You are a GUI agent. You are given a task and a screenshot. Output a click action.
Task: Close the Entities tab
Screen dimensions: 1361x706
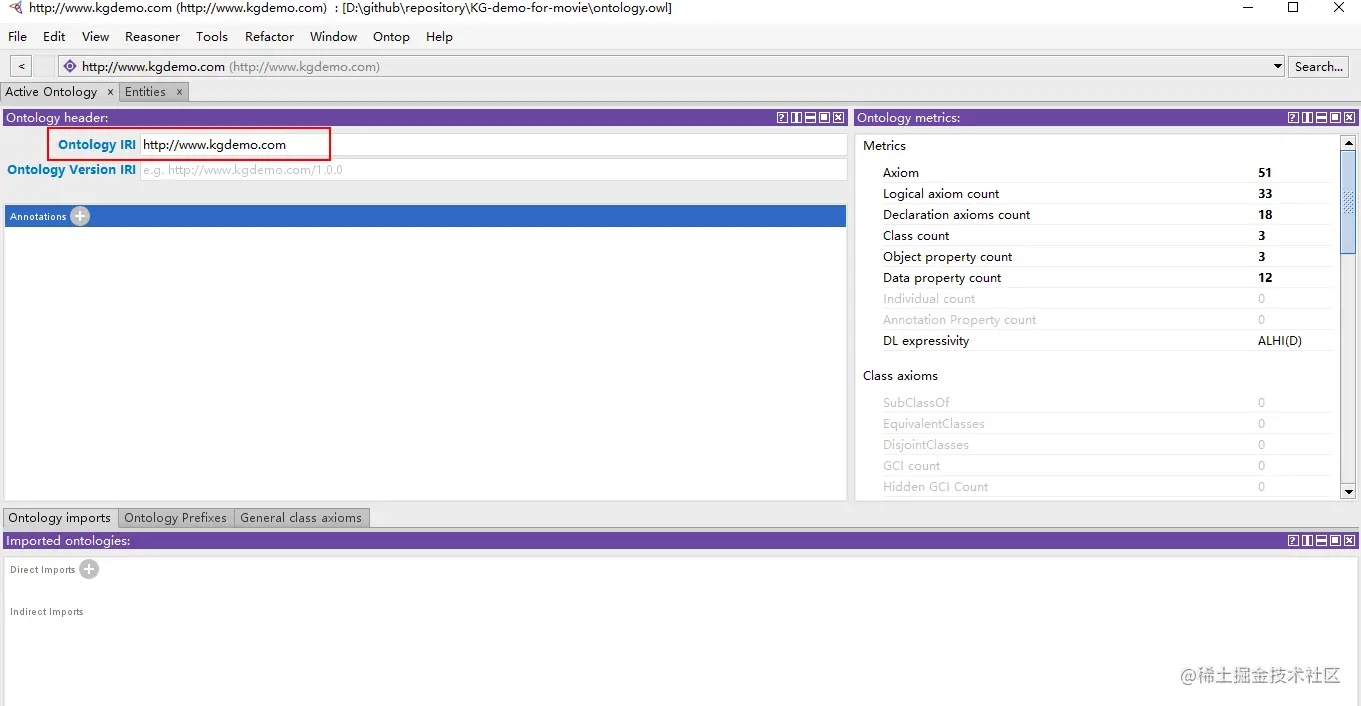179,92
